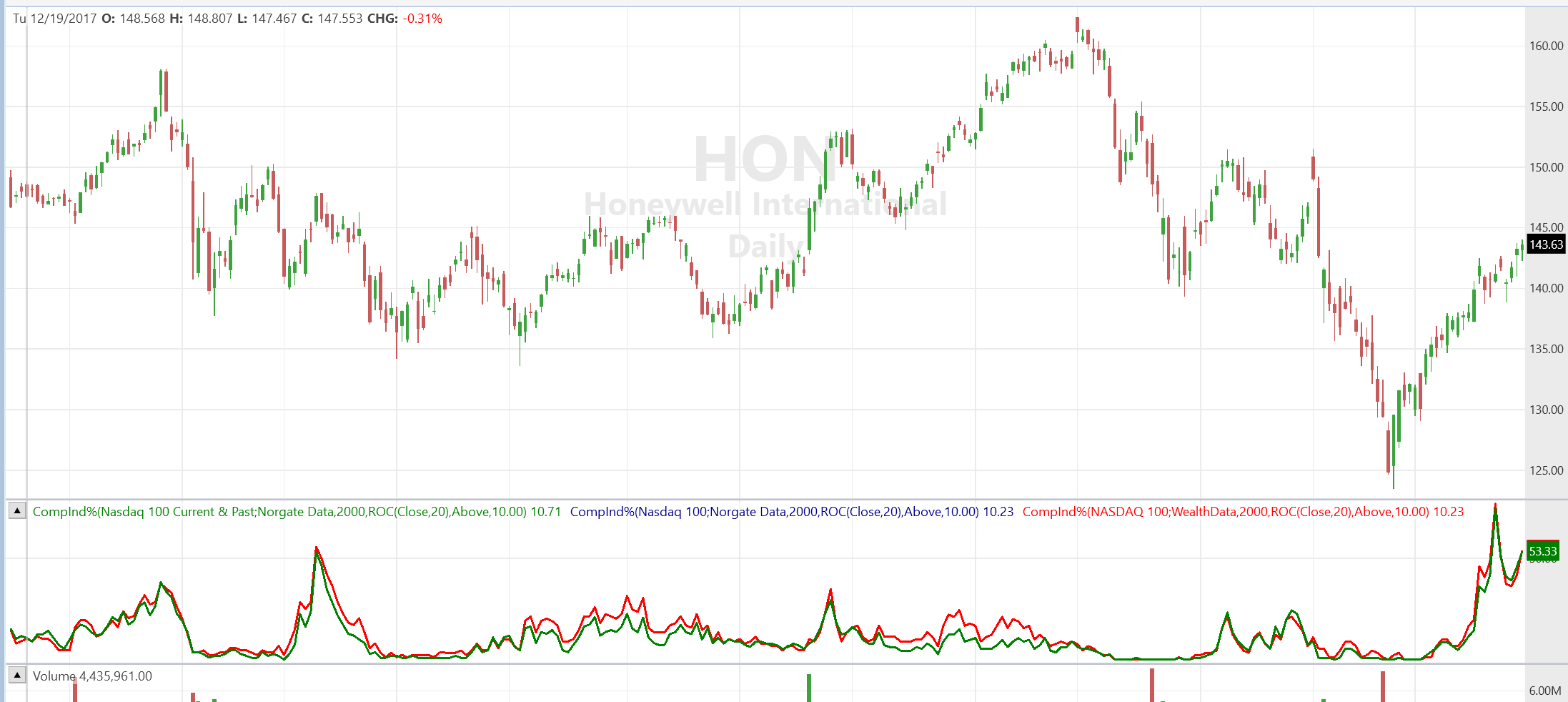Click the high value 148.807
Image resolution: width=1568 pixels, height=702 pixels.
click(210, 19)
